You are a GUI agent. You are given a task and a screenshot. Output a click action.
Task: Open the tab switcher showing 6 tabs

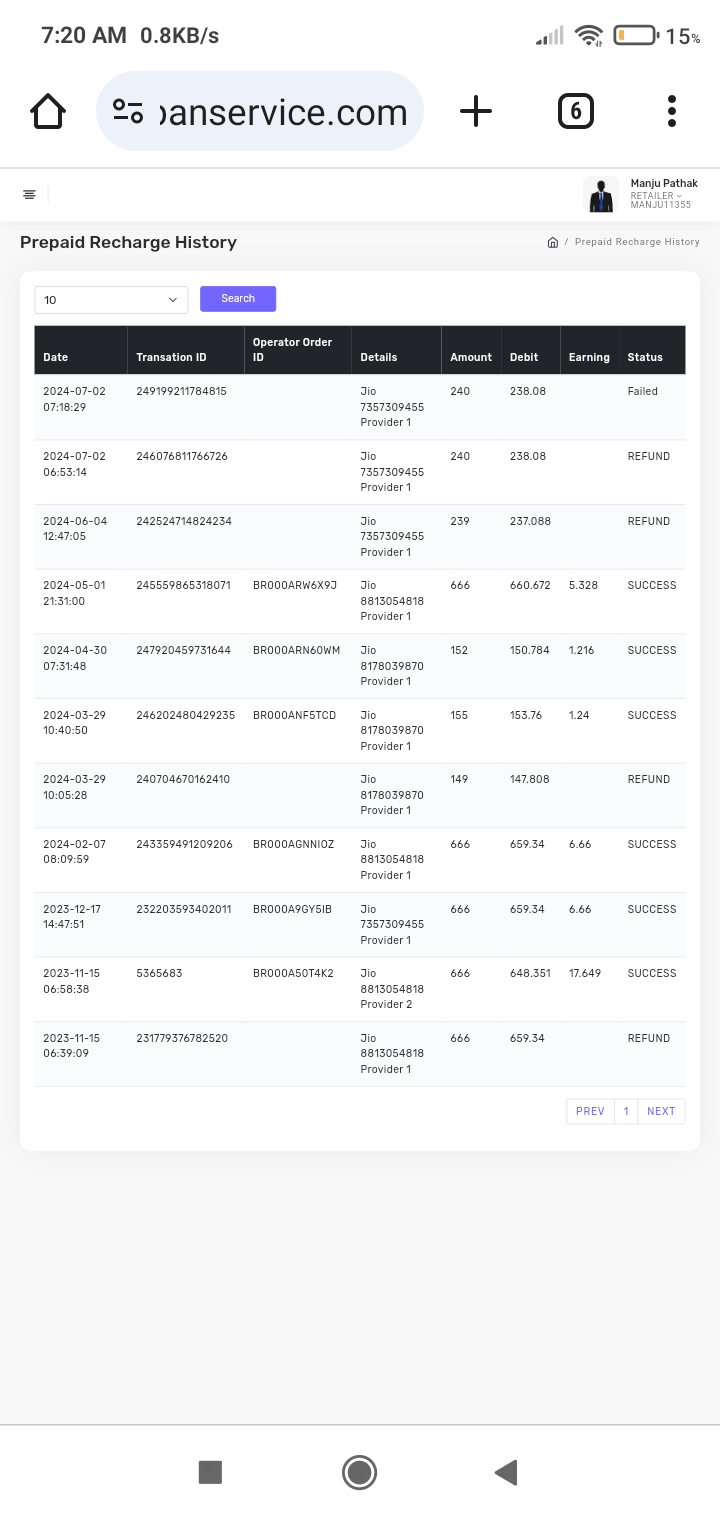[575, 111]
